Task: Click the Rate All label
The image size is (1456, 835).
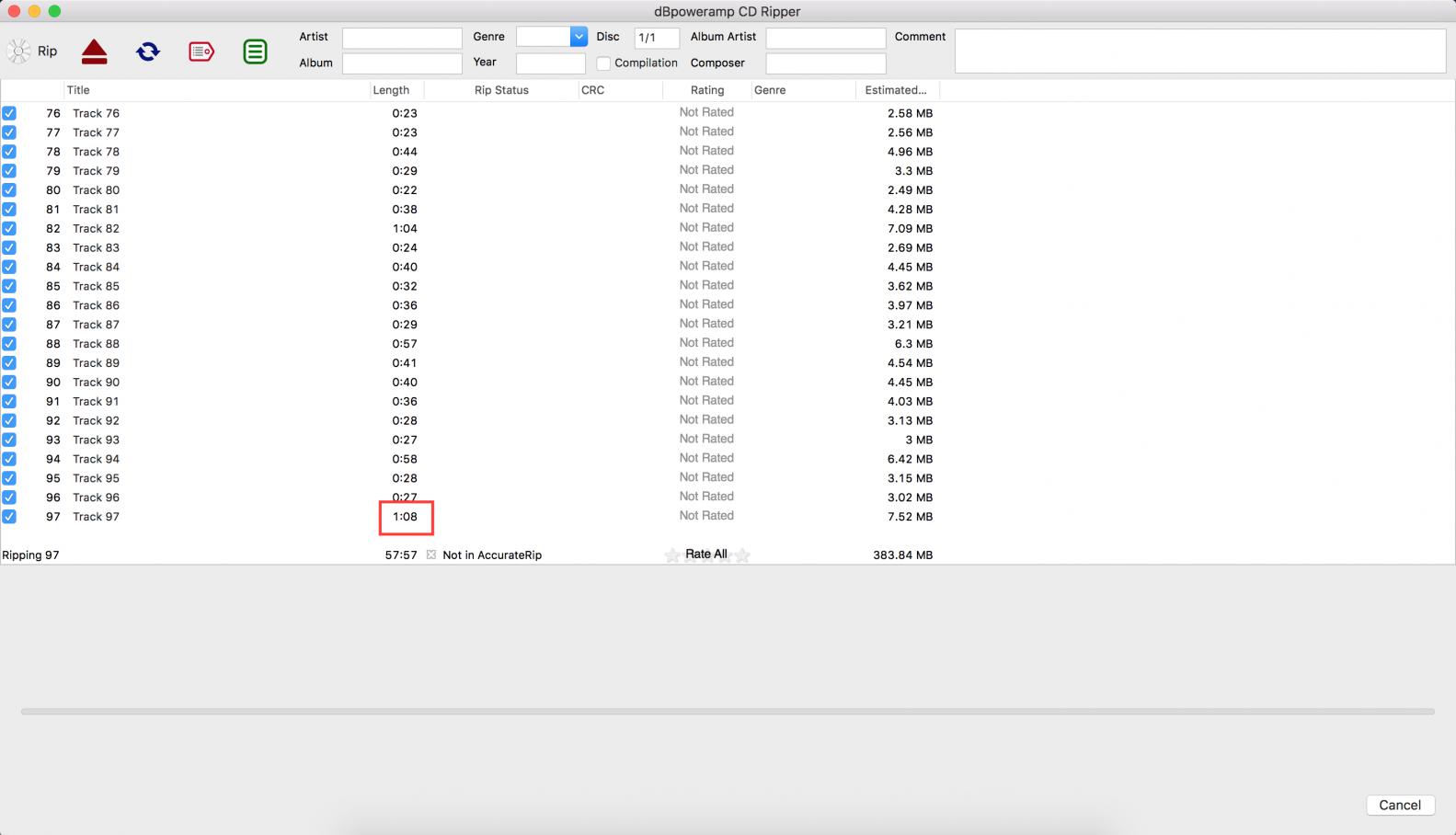Action: click(706, 555)
